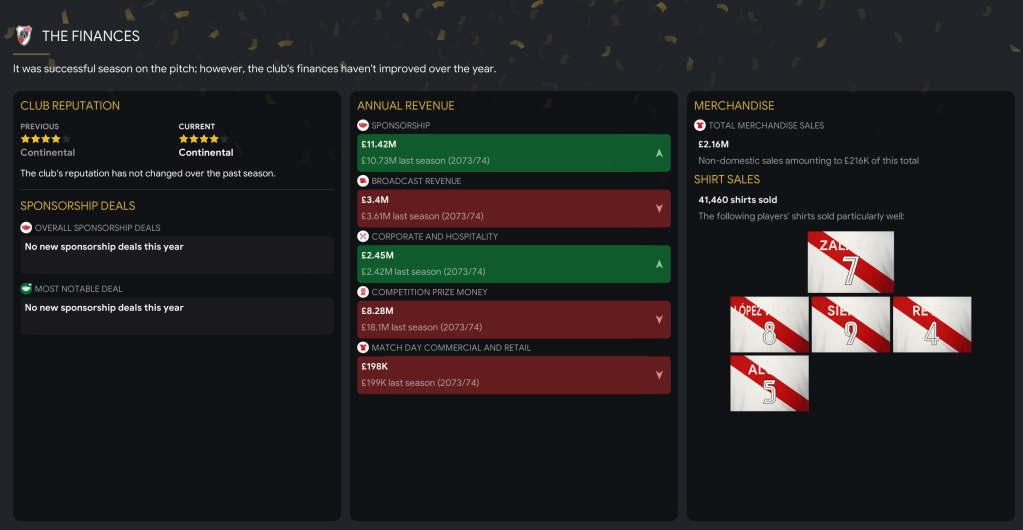Click the current reputation star rating
The image size is (1023, 530).
coord(204,139)
